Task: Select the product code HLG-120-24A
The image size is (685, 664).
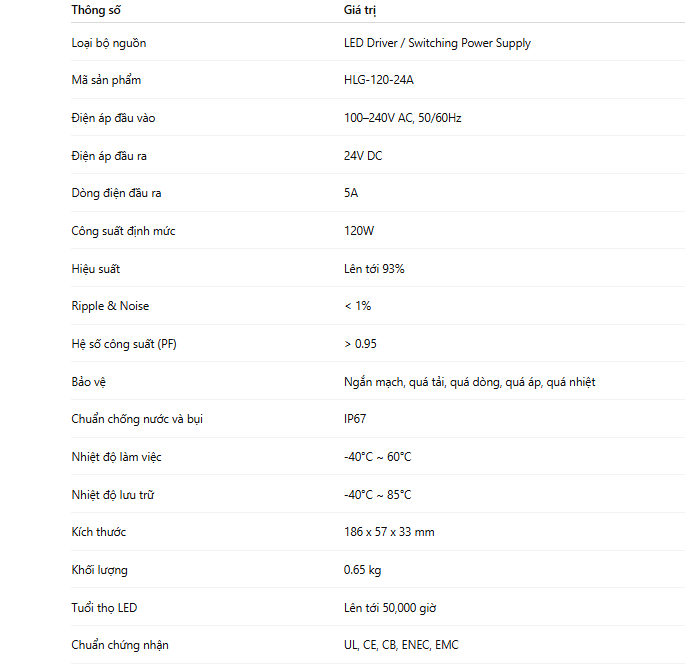Action: 378,80
